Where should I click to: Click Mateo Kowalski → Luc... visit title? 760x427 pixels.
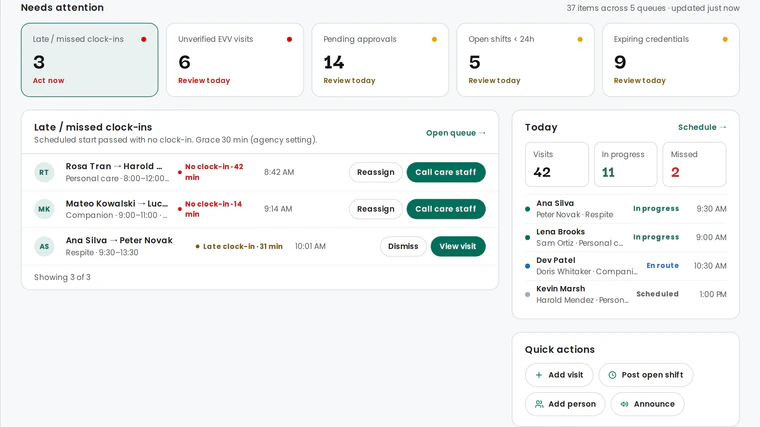117,204
